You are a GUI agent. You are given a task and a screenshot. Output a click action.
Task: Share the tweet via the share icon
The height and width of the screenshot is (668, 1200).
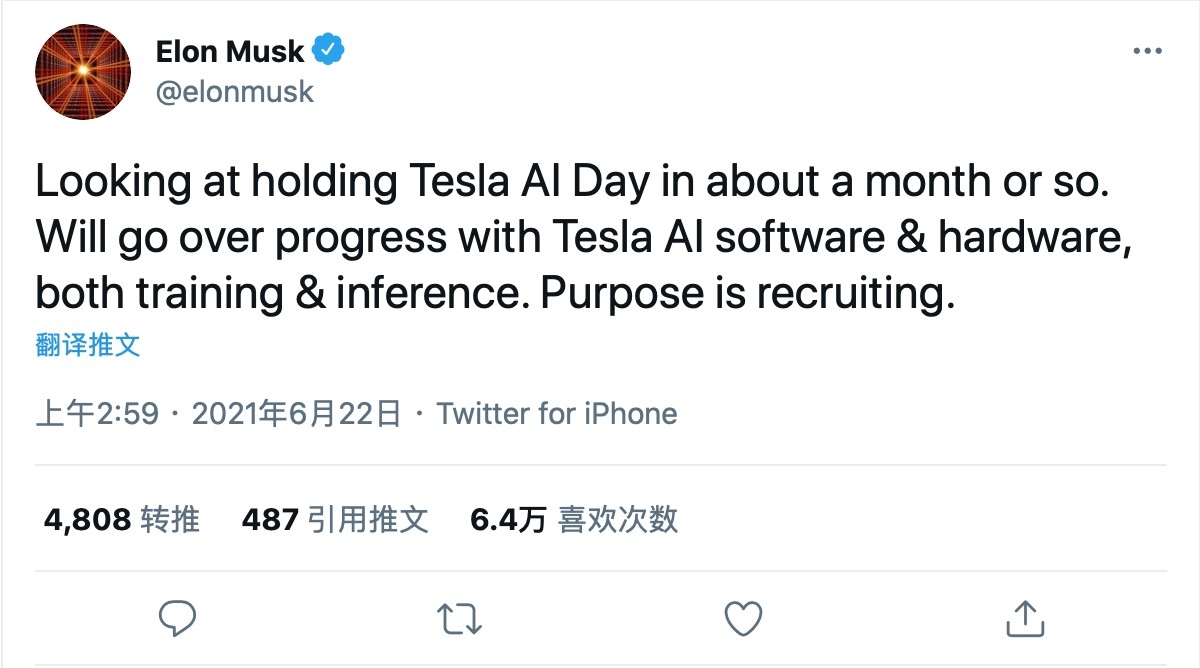click(1024, 618)
